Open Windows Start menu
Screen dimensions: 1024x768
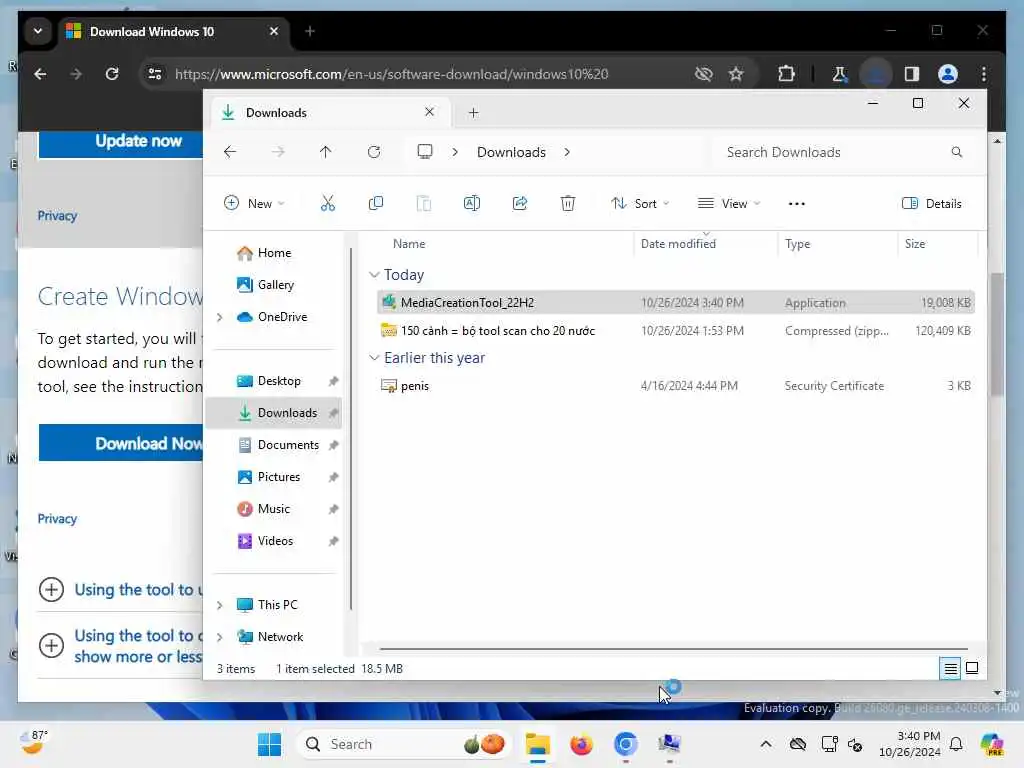coord(269,744)
